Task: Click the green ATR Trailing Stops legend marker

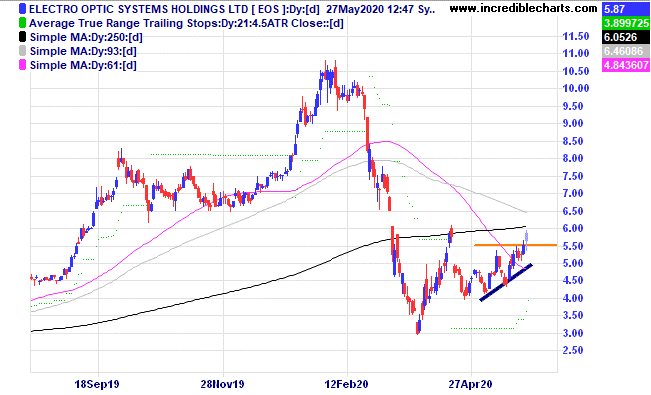Action: pos(22,23)
